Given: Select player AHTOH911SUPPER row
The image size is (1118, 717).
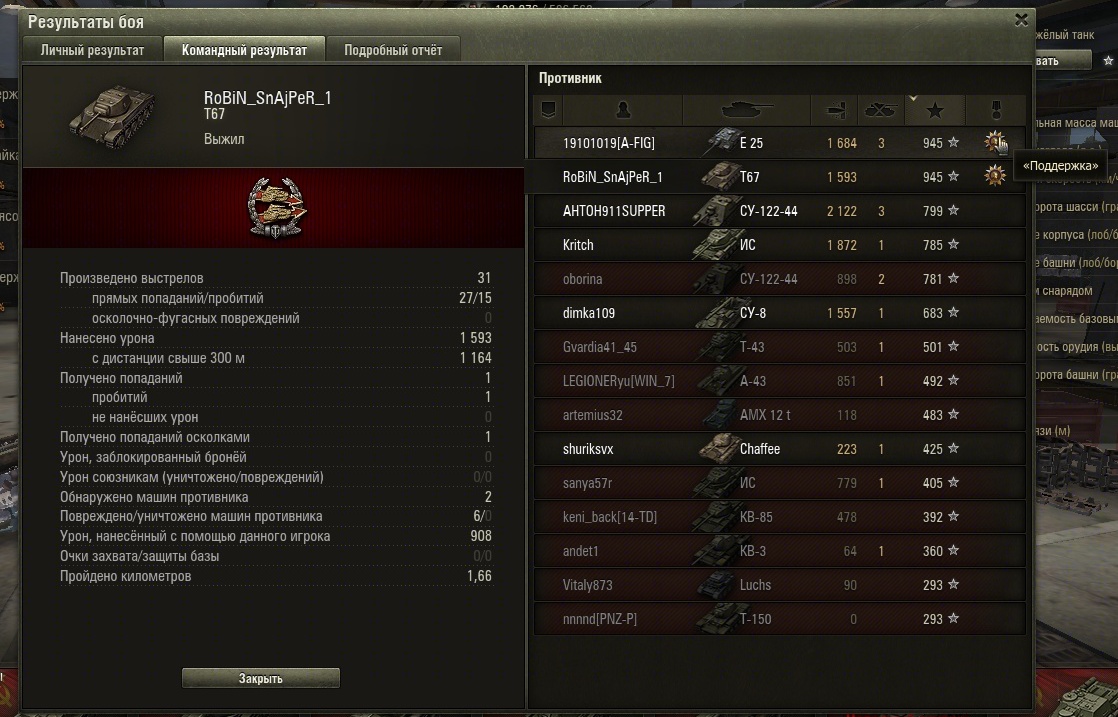Looking at the screenshot, I should 779,210.
